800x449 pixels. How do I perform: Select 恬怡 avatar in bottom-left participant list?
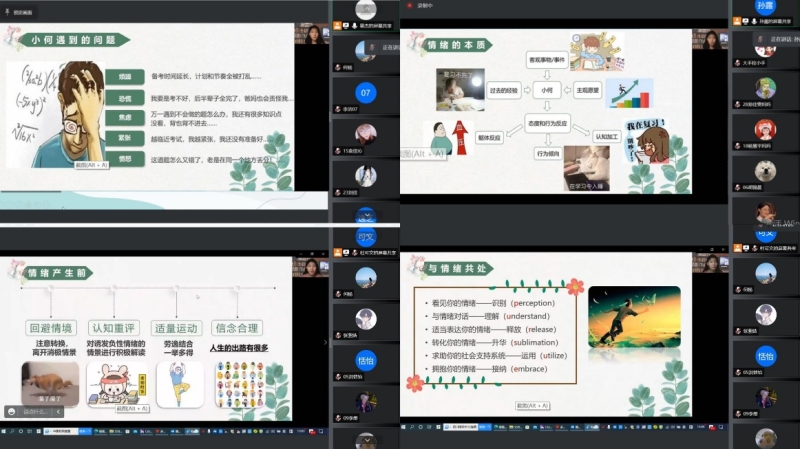(365, 361)
